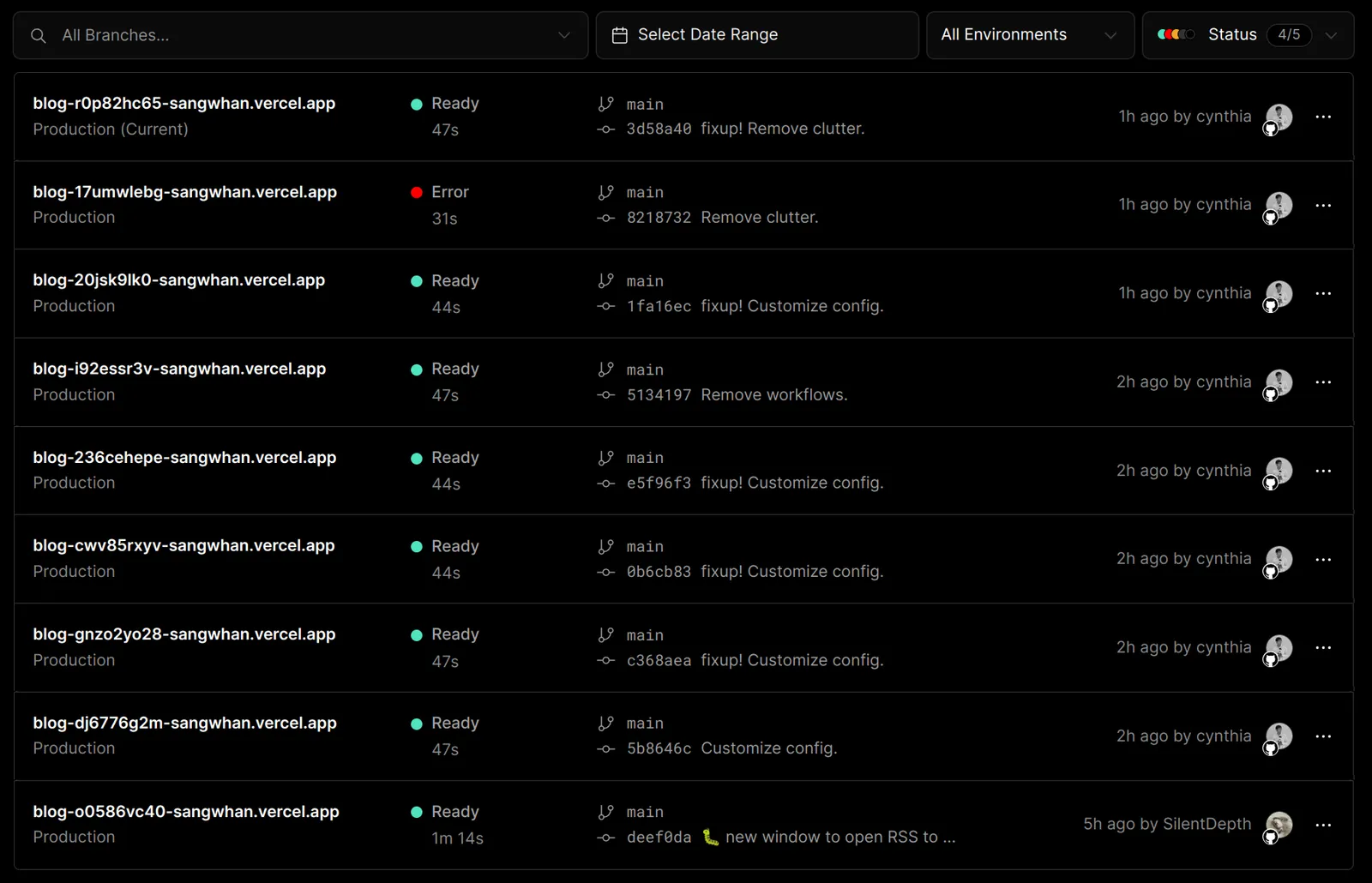Image resolution: width=1372 pixels, height=883 pixels.
Task: Click the 4/5 count badge in Status filter
Action: 1289,35
